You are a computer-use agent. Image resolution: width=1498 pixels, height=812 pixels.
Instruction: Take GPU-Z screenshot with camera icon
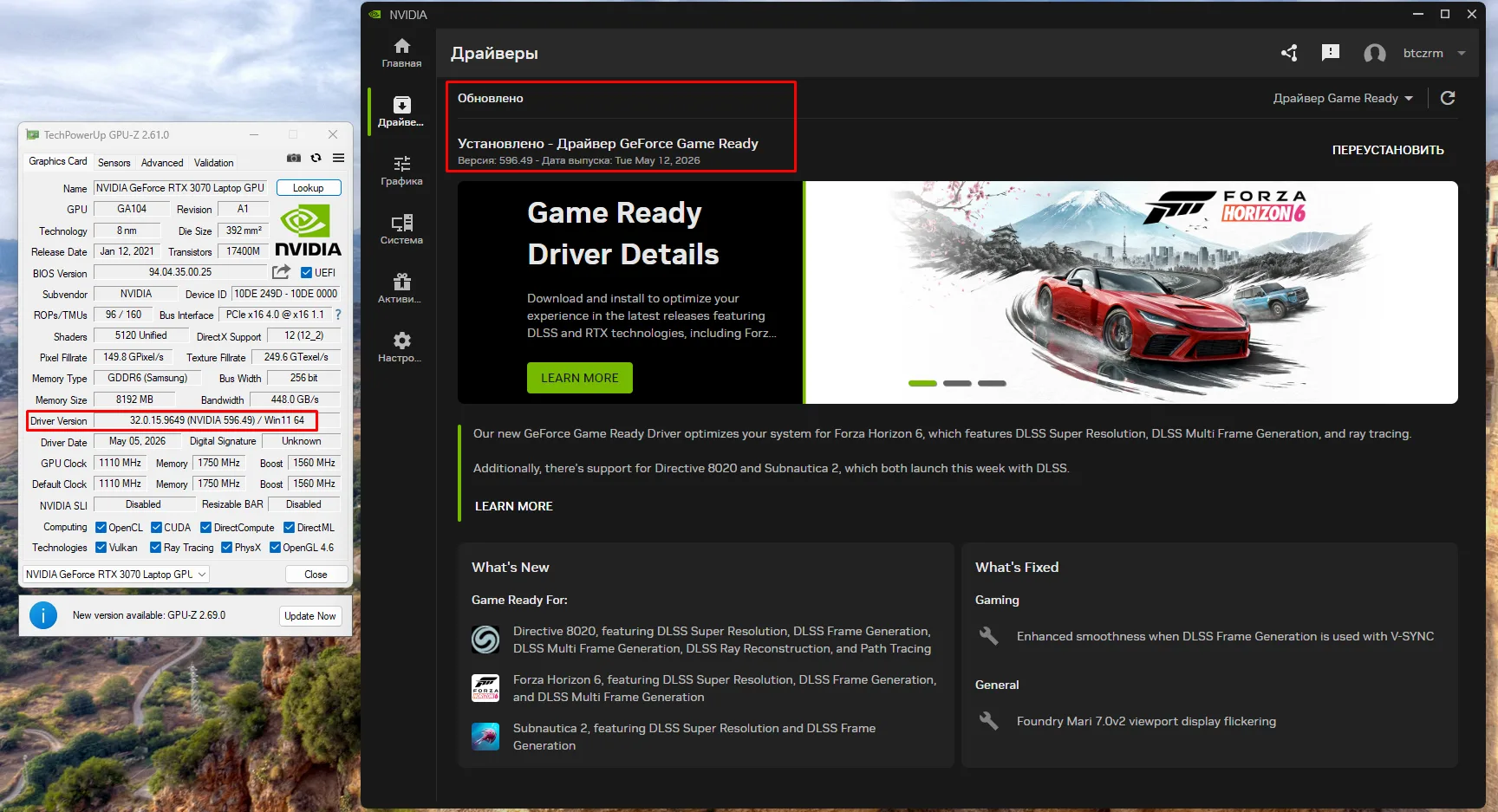(x=294, y=158)
